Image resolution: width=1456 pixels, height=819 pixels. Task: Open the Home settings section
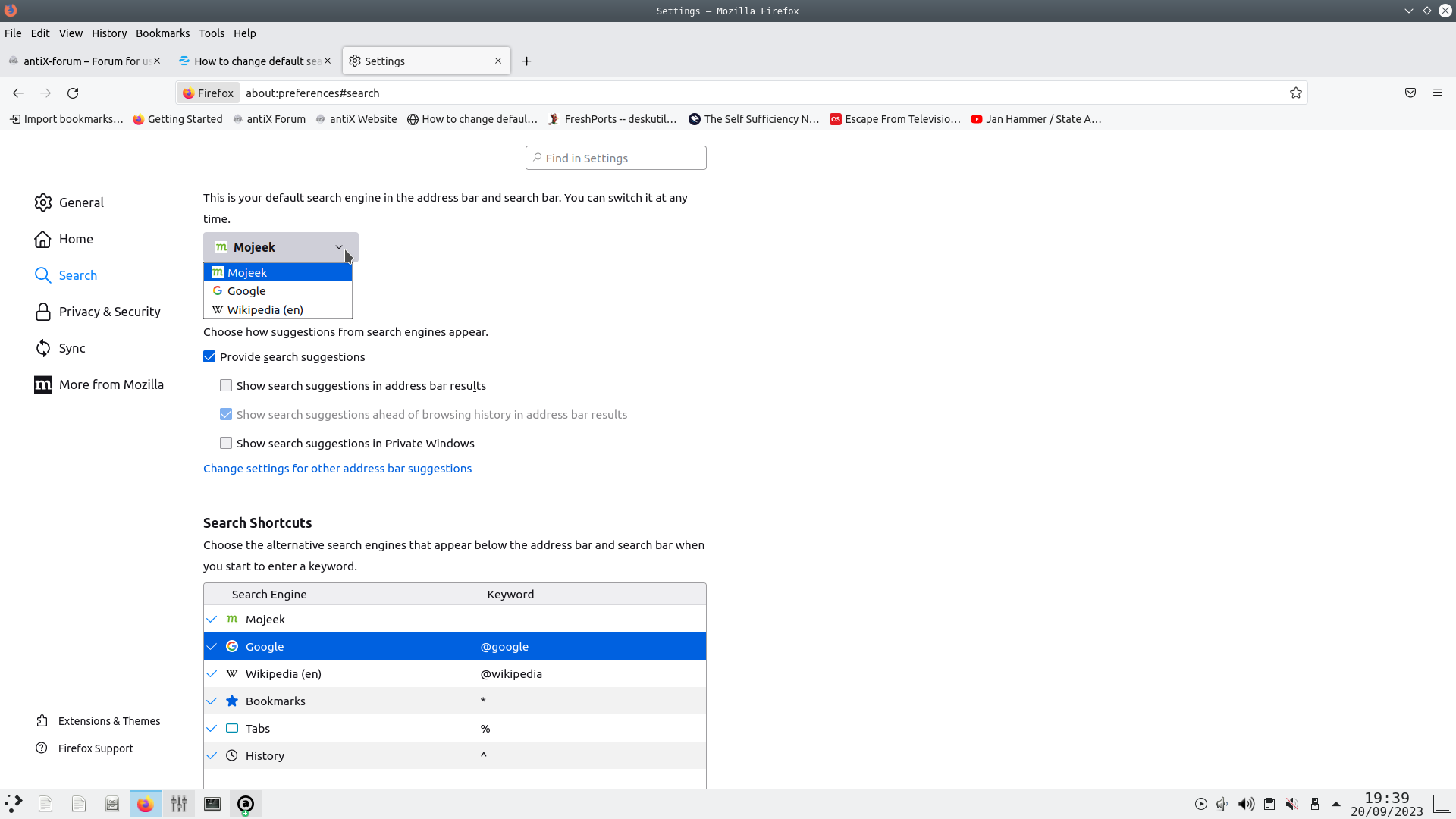tap(64, 239)
